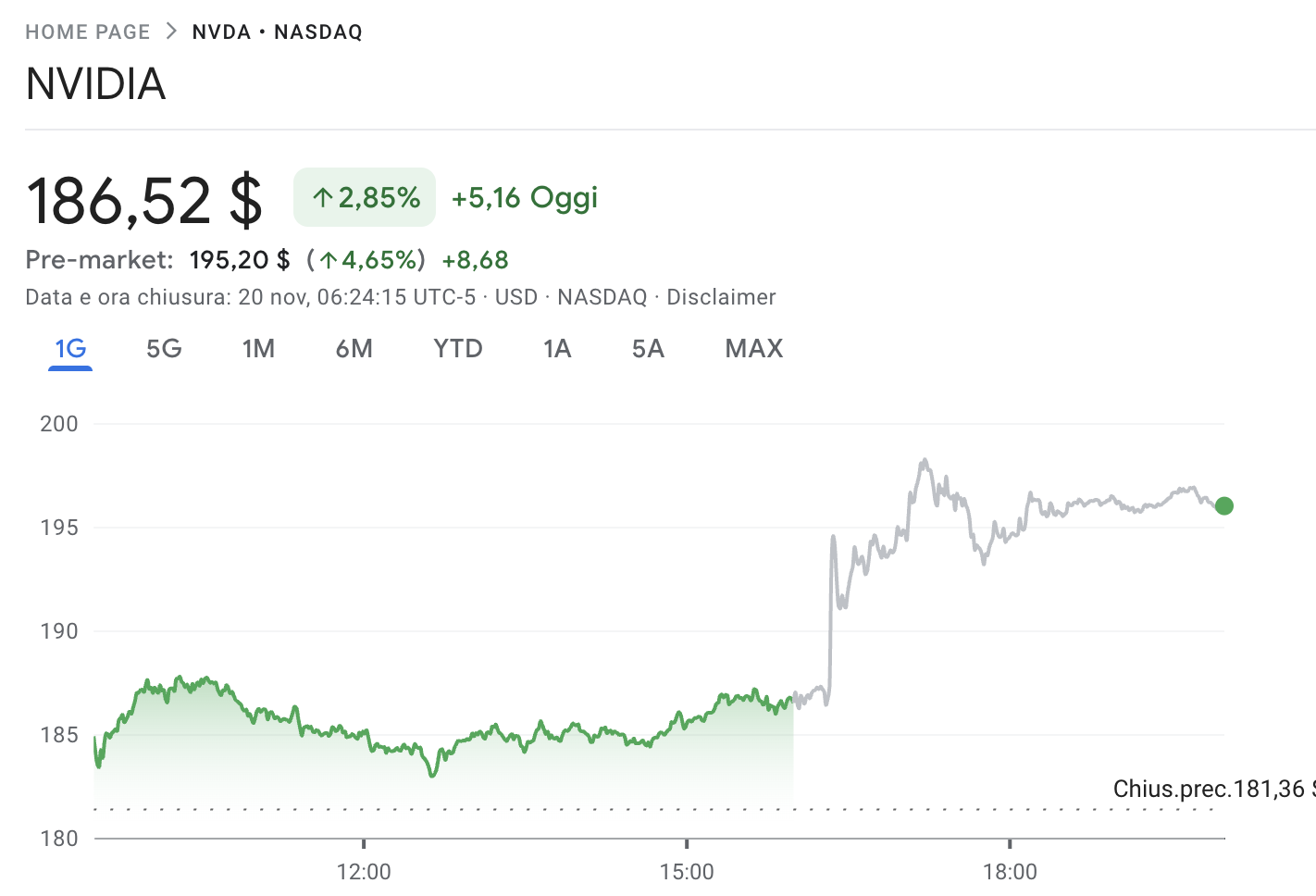The image size is (1316, 896).
Task: Switch to MAX chart range
Action: click(x=754, y=349)
